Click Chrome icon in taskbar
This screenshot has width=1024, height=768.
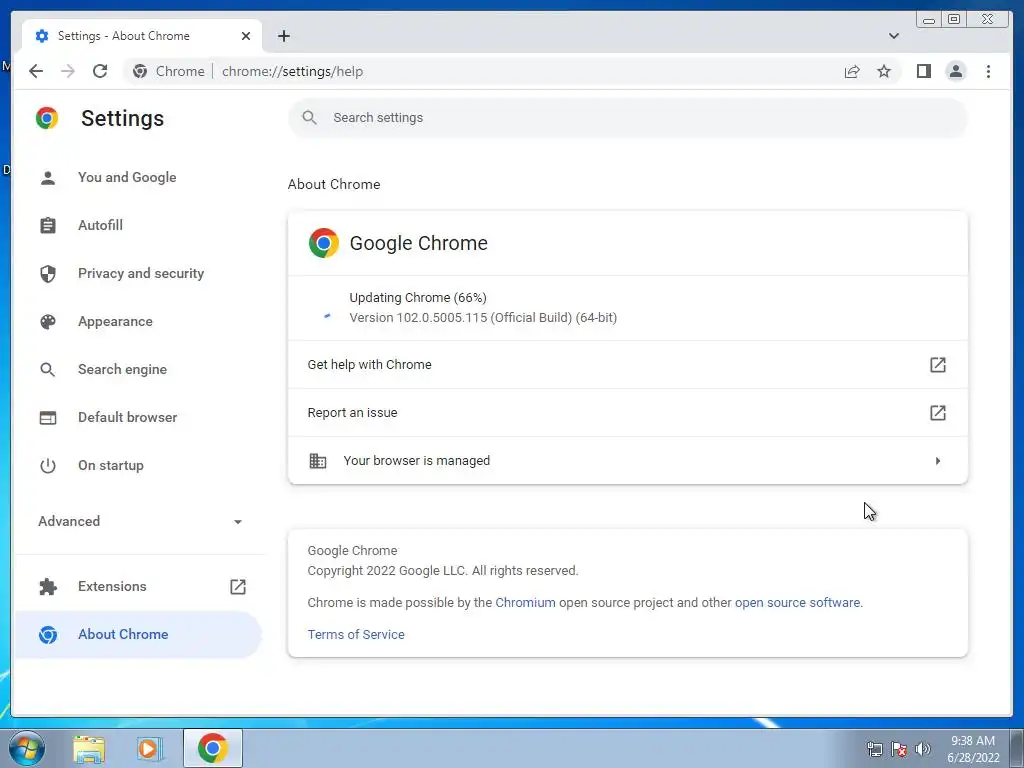[x=212, y=748]
